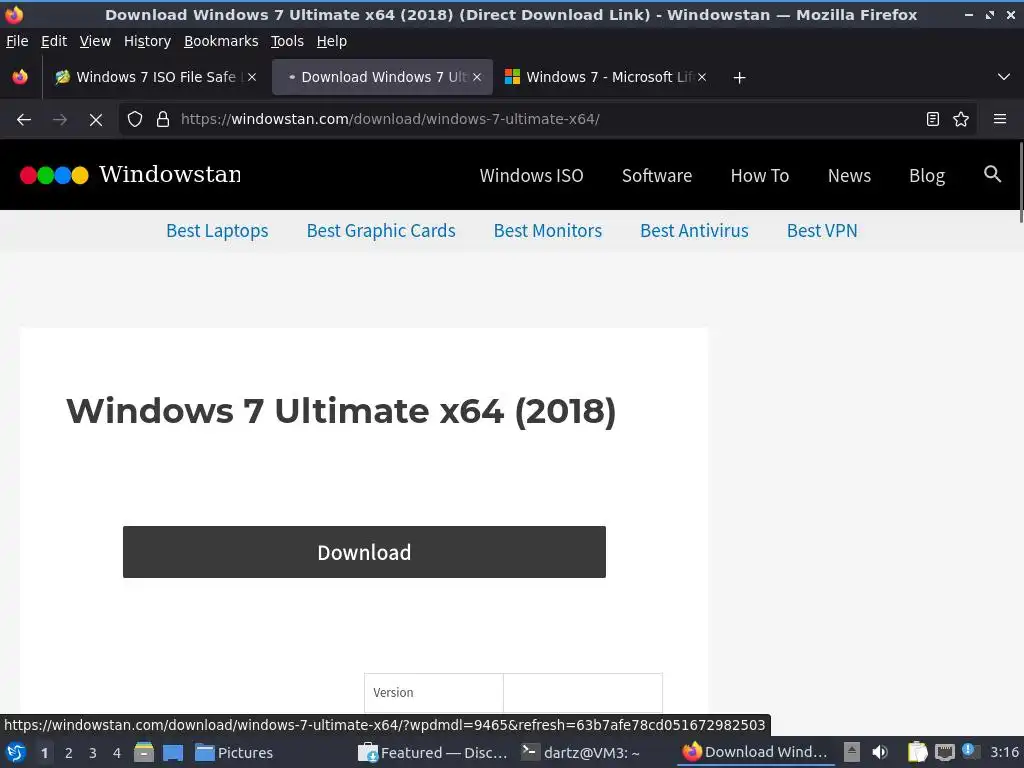Close the Windows 7 ISO File Safe tab

tap(251, 77)
